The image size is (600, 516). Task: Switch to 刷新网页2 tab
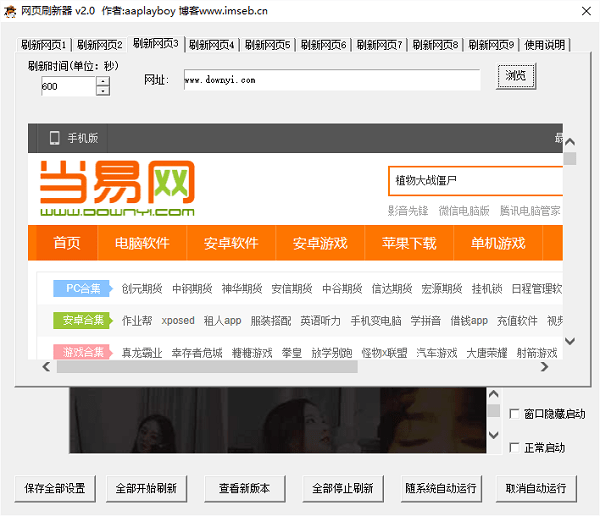[x=99, y=45]
